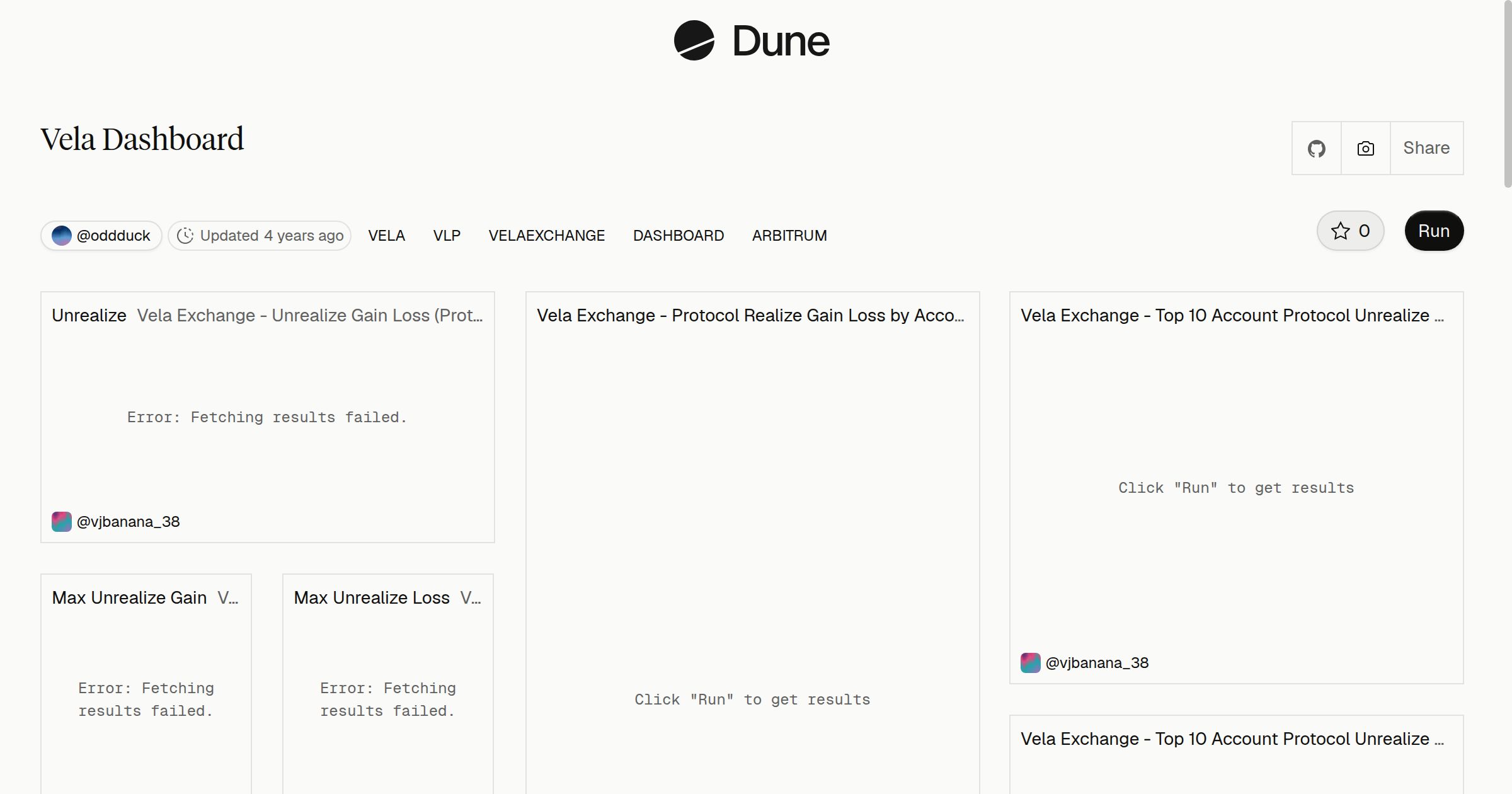
Task: Open @vjbanana_38 link in Unrealize card
Action: (128, 522)
